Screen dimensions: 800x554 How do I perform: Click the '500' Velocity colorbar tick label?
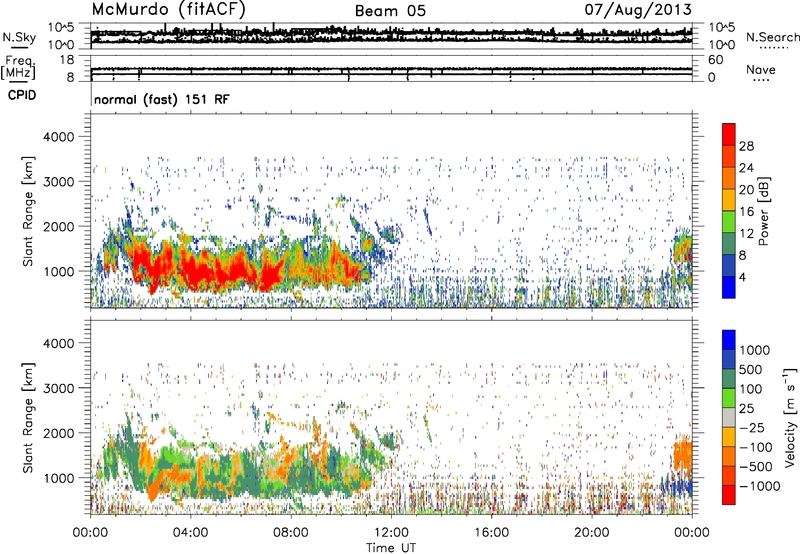pos(751,369)
